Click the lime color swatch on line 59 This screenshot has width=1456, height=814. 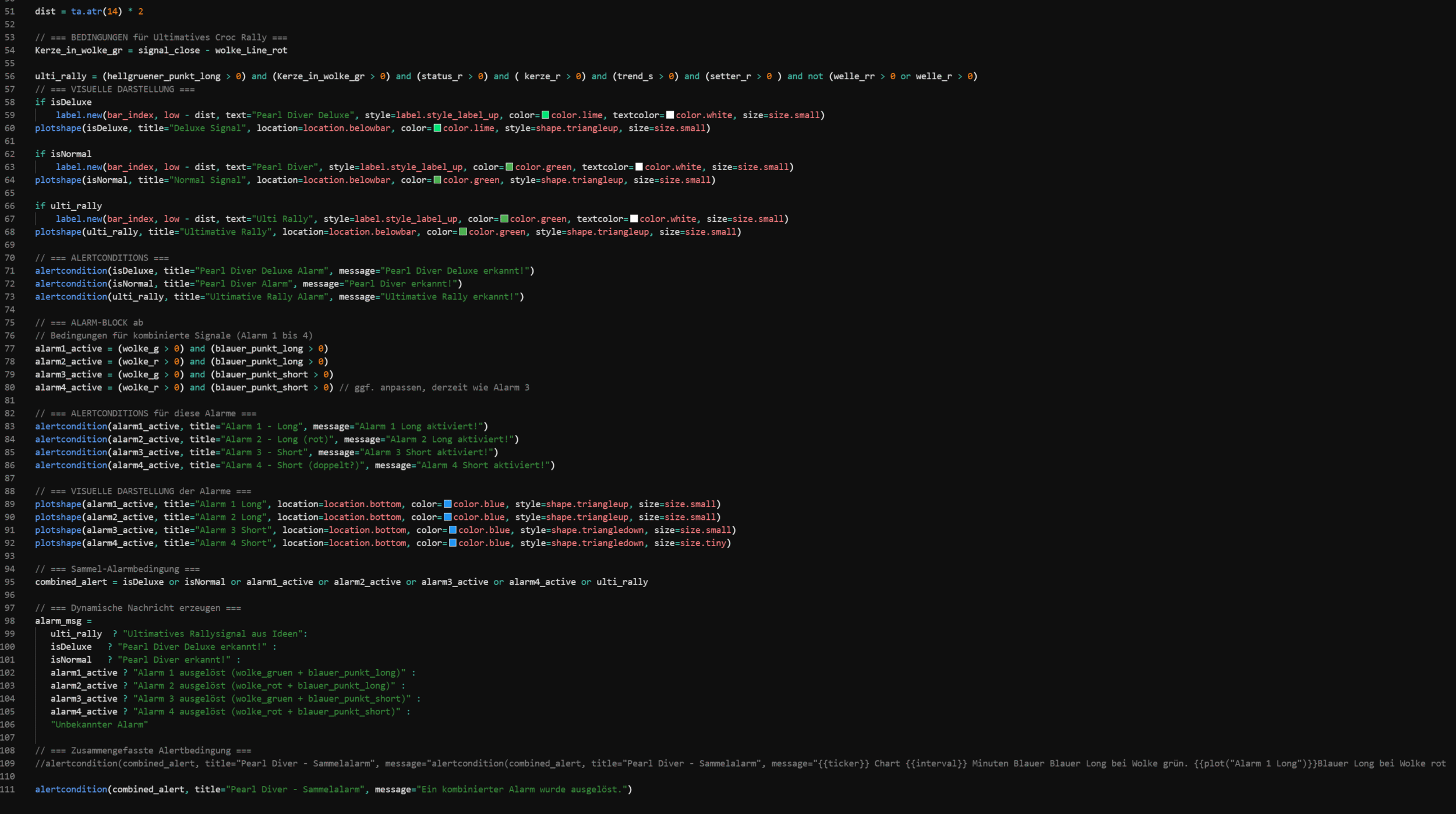coord(545,115)
